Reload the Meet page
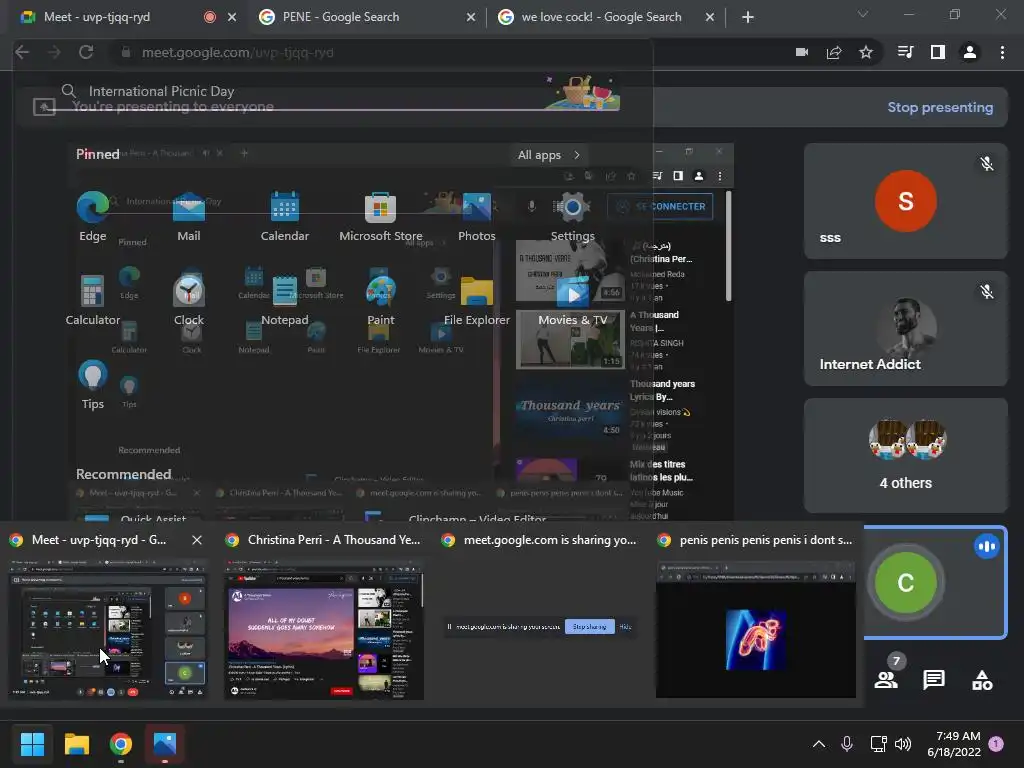The height and width of the screenshot is (768, 1024). click(x=86, y=52)
